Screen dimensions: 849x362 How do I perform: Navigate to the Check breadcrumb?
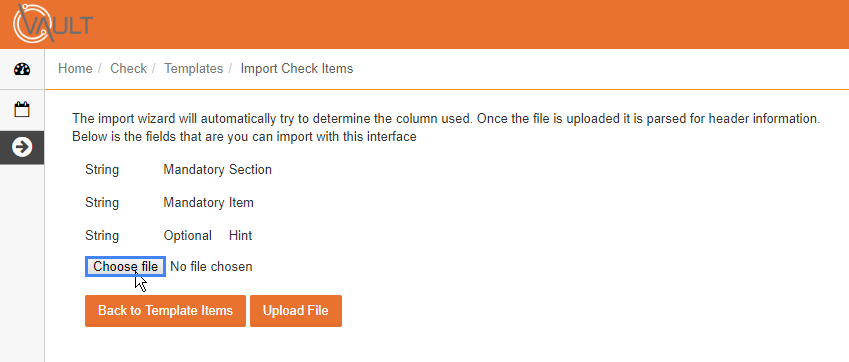[128, 69]
